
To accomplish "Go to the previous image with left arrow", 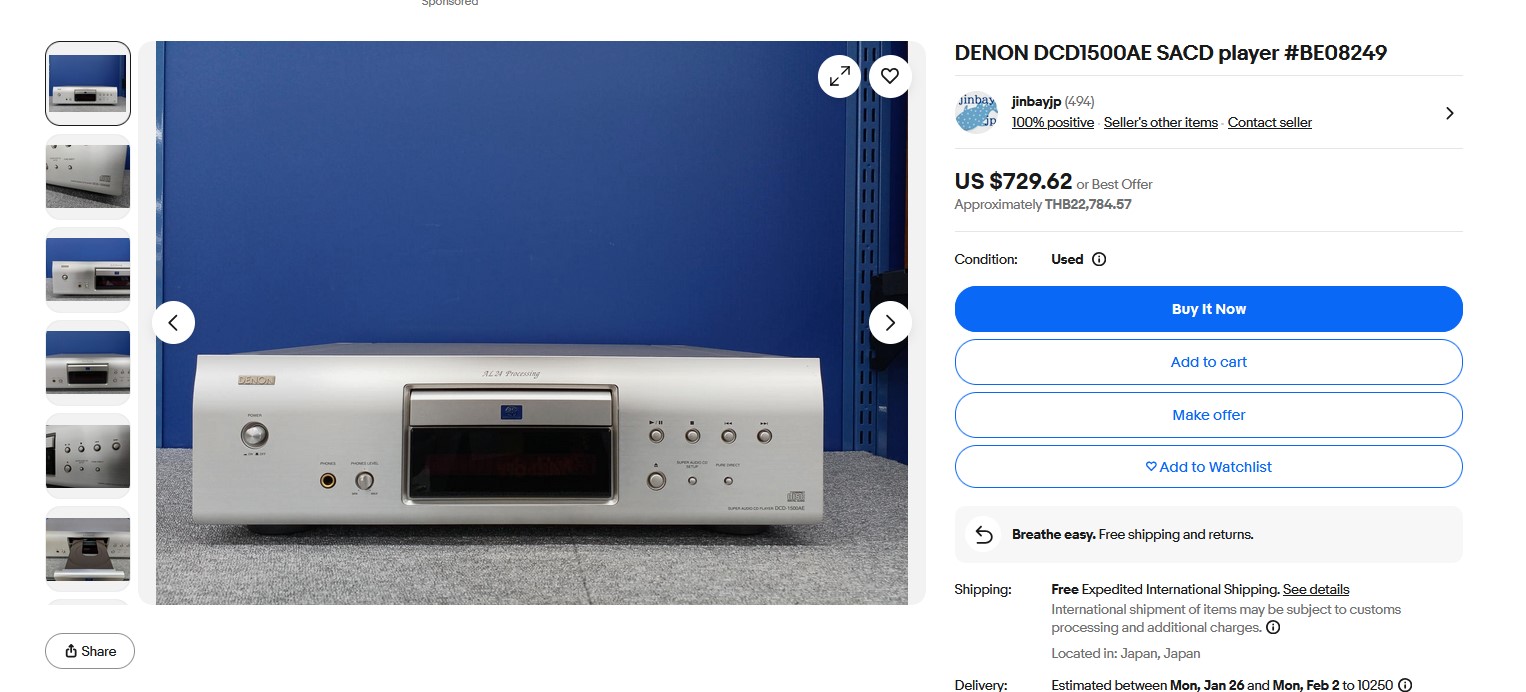I will (x=173, y=322).
